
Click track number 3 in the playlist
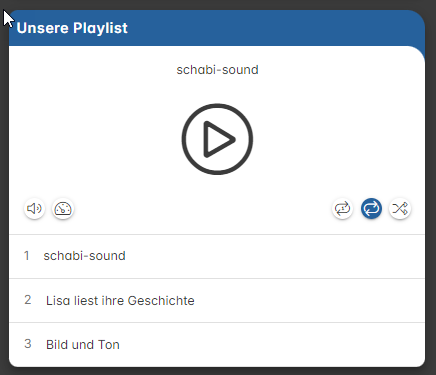pos(28,344)
